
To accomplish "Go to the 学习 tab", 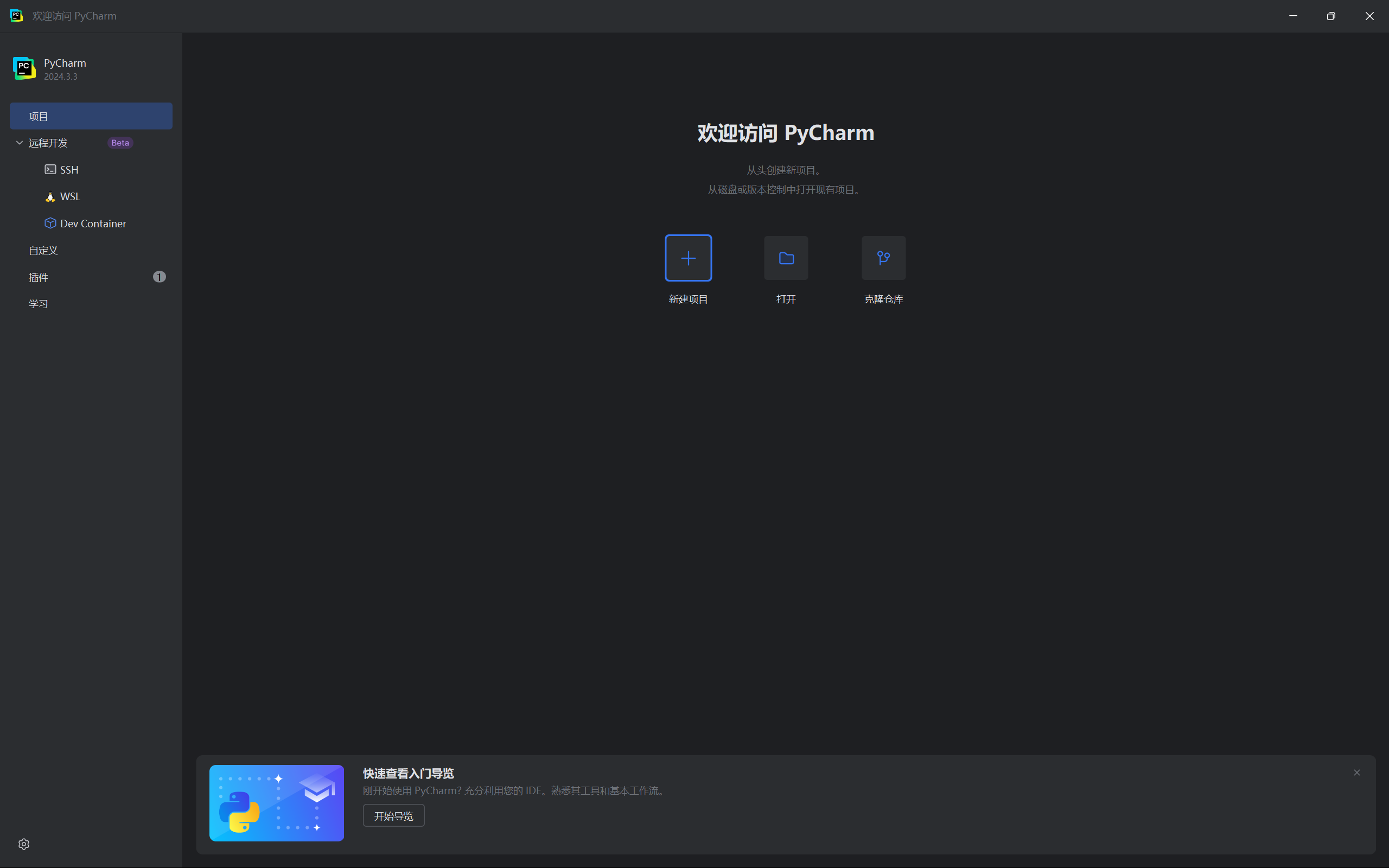I will 39,304.
